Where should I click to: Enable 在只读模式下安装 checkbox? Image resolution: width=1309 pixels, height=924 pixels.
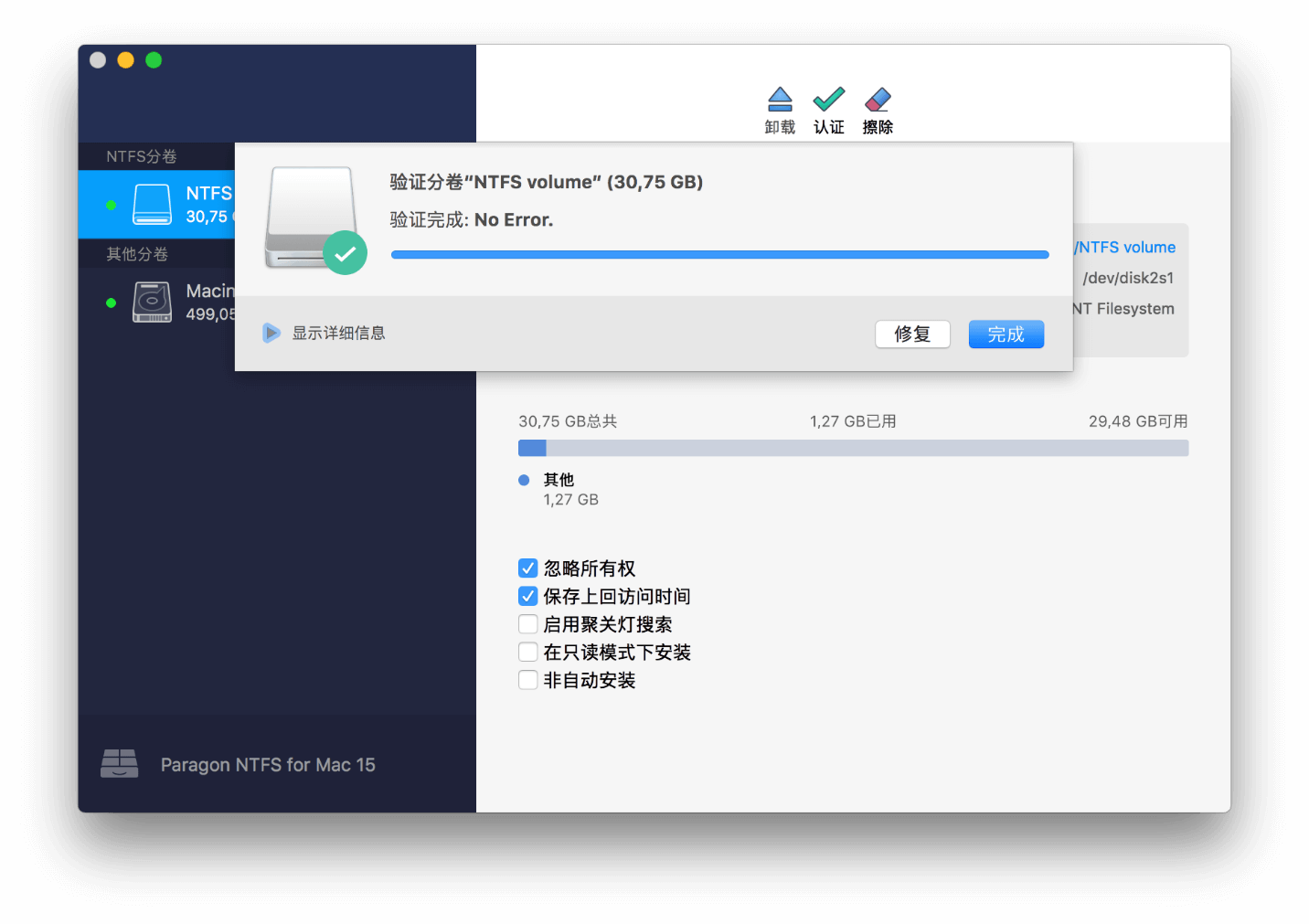point(528,653)
